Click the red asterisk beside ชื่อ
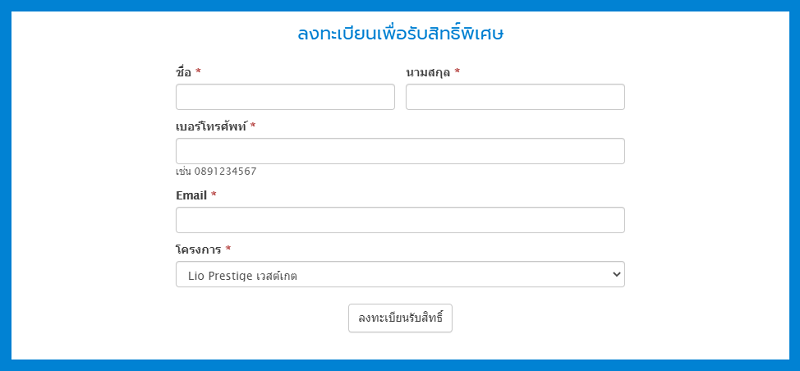The width and height of the screenshot is (800, 371). click(x=198, y=71)
